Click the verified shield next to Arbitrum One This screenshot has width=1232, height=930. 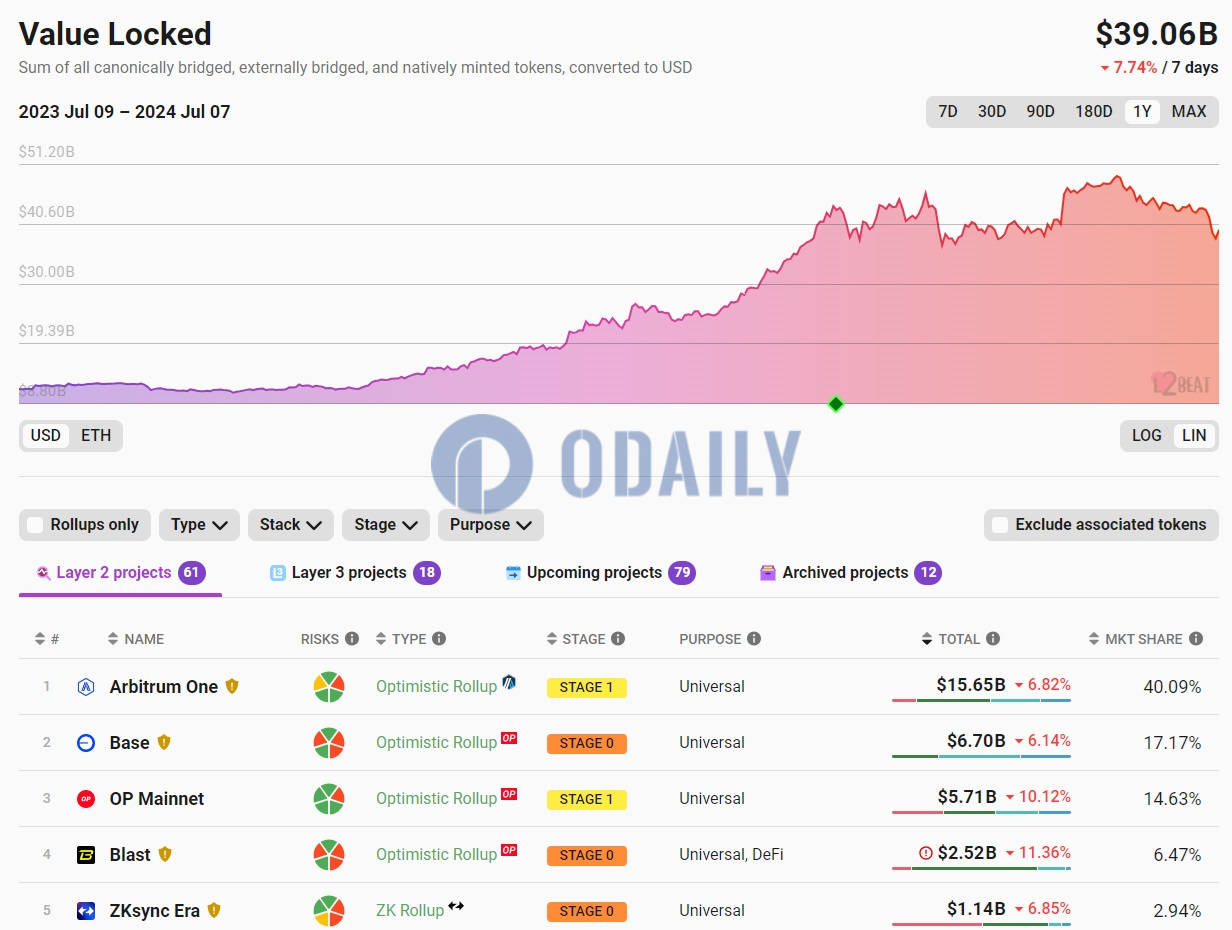point(232,686)
